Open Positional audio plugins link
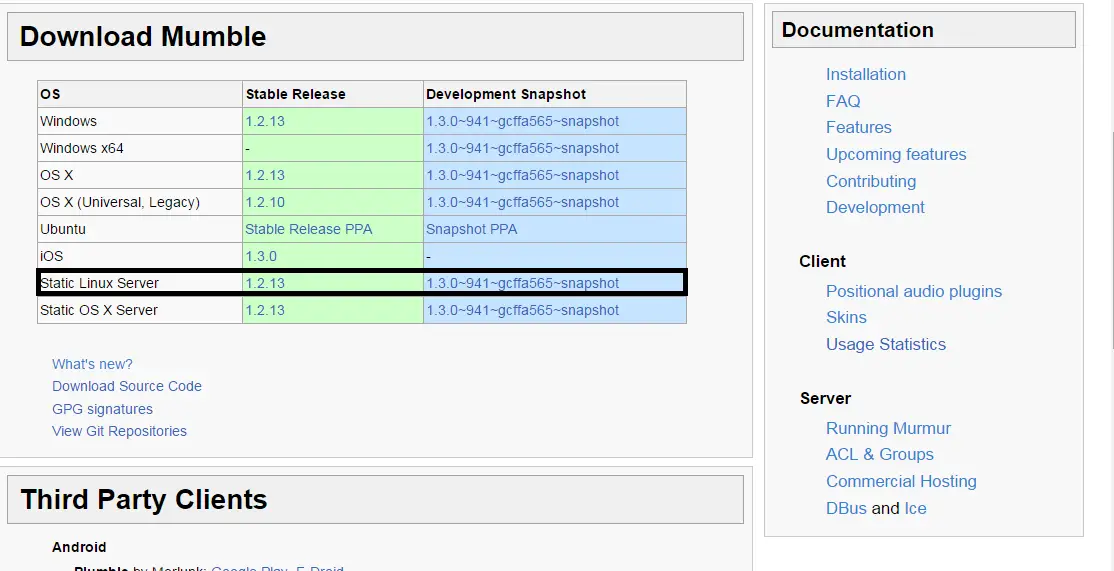Viewport: 1114px width, 571px height. tap(914, 291)
